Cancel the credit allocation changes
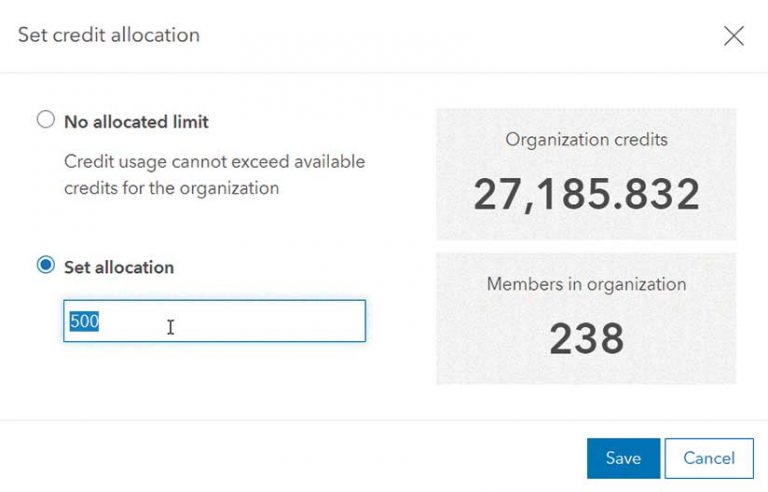 (x=709, y=458)
